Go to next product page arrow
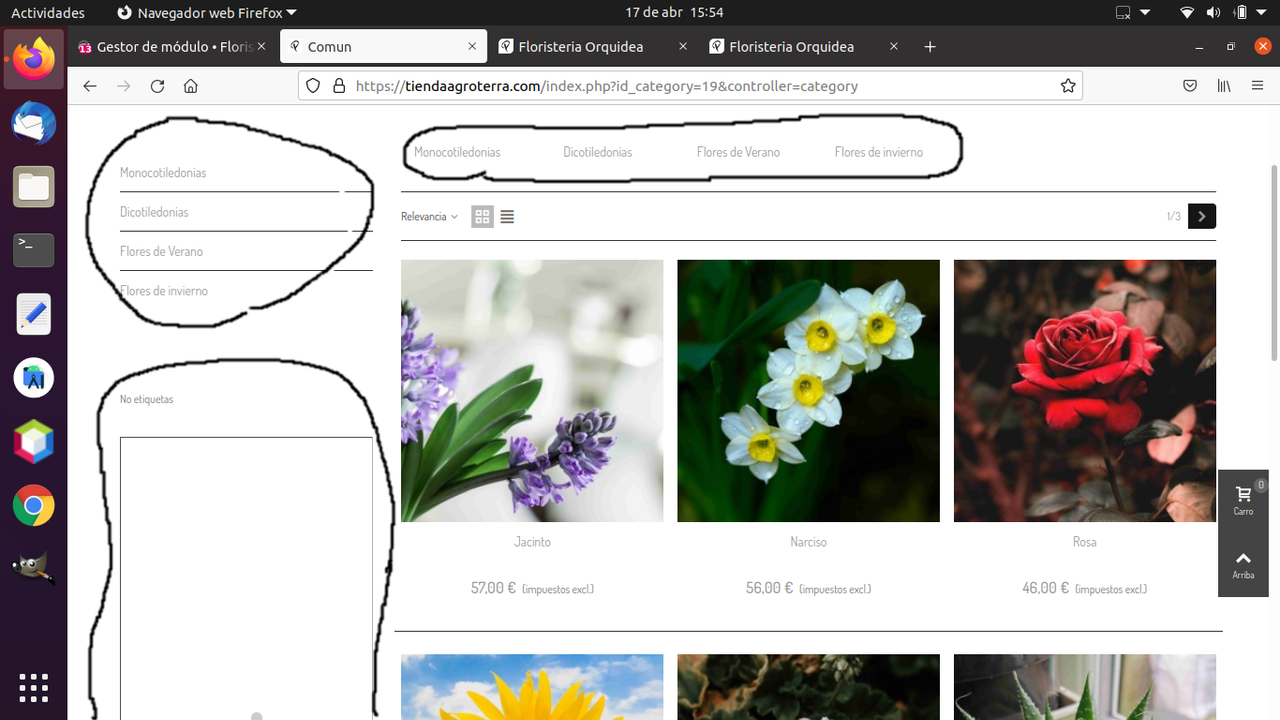 (1202, 216)
